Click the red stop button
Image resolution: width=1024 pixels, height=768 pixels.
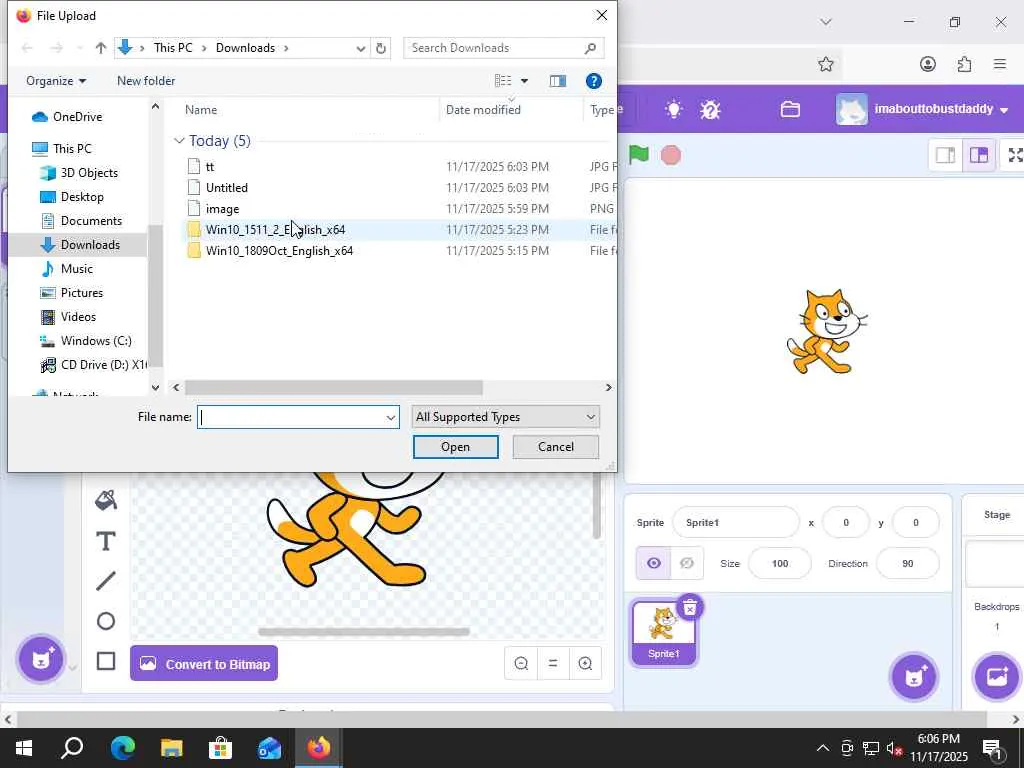[671, 155]
